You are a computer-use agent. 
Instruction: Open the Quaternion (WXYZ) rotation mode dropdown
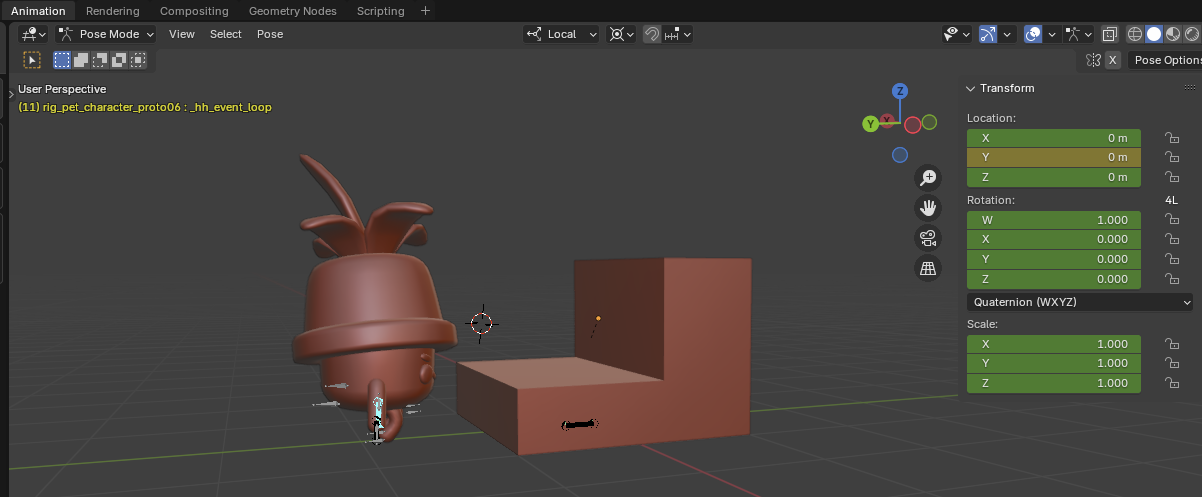tap(1080, 302)
